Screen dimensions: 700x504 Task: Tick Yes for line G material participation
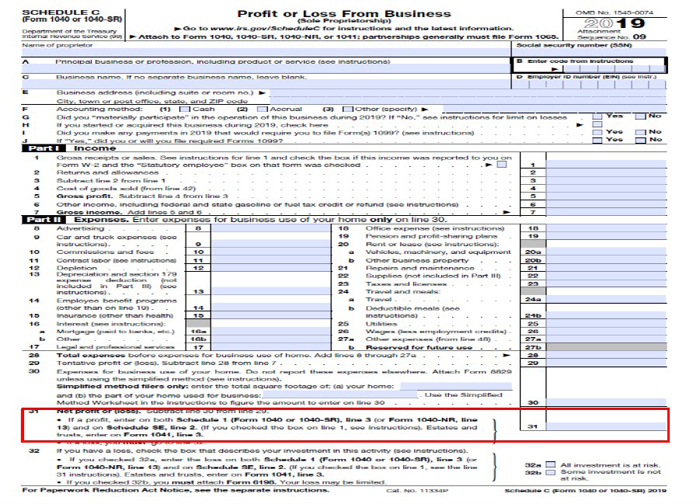coord(597,117)
